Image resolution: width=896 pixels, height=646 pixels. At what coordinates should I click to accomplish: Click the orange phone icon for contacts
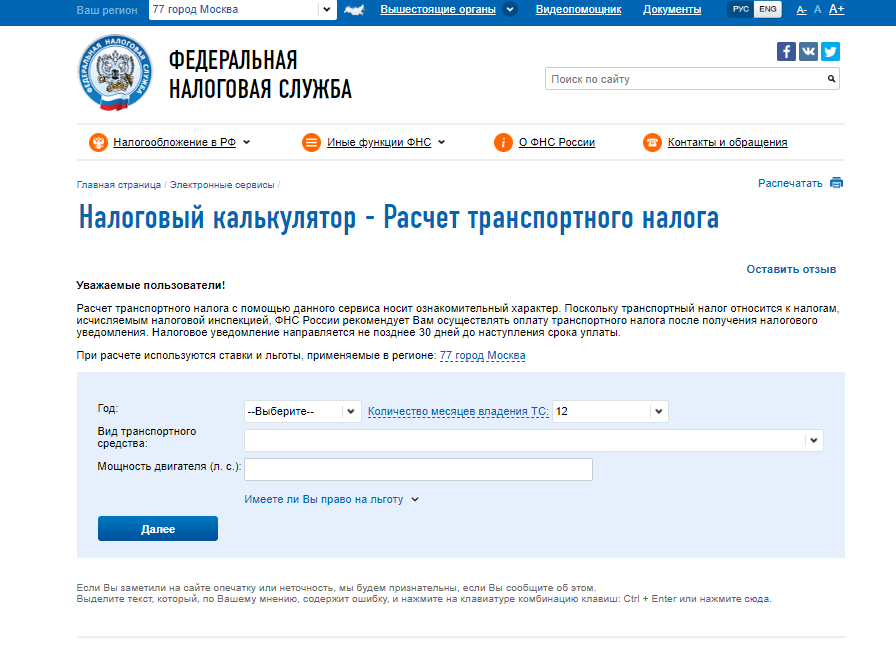coord(652,142)
